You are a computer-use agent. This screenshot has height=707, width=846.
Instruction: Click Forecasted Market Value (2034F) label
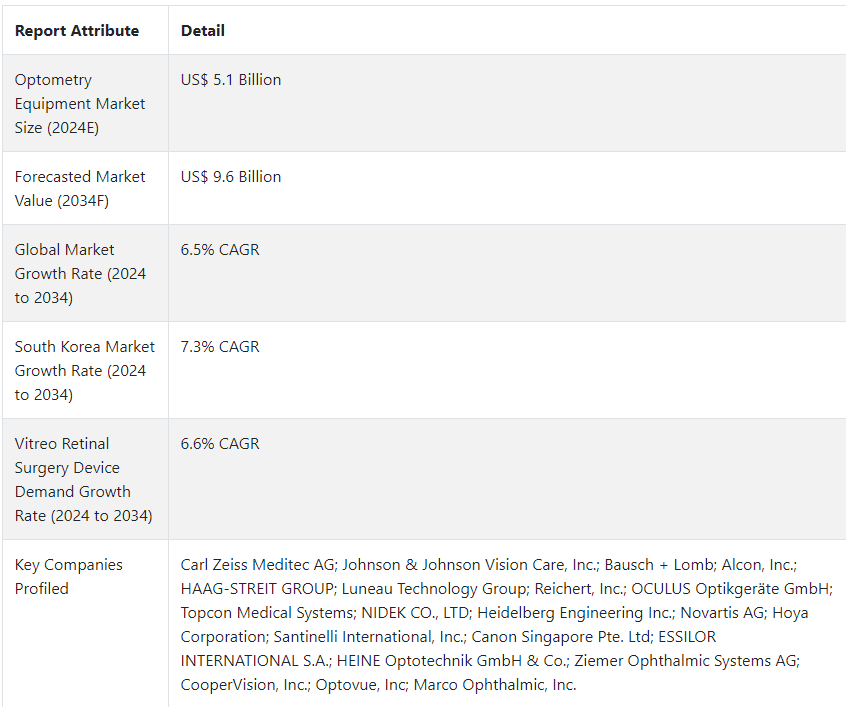click(80, 189)
